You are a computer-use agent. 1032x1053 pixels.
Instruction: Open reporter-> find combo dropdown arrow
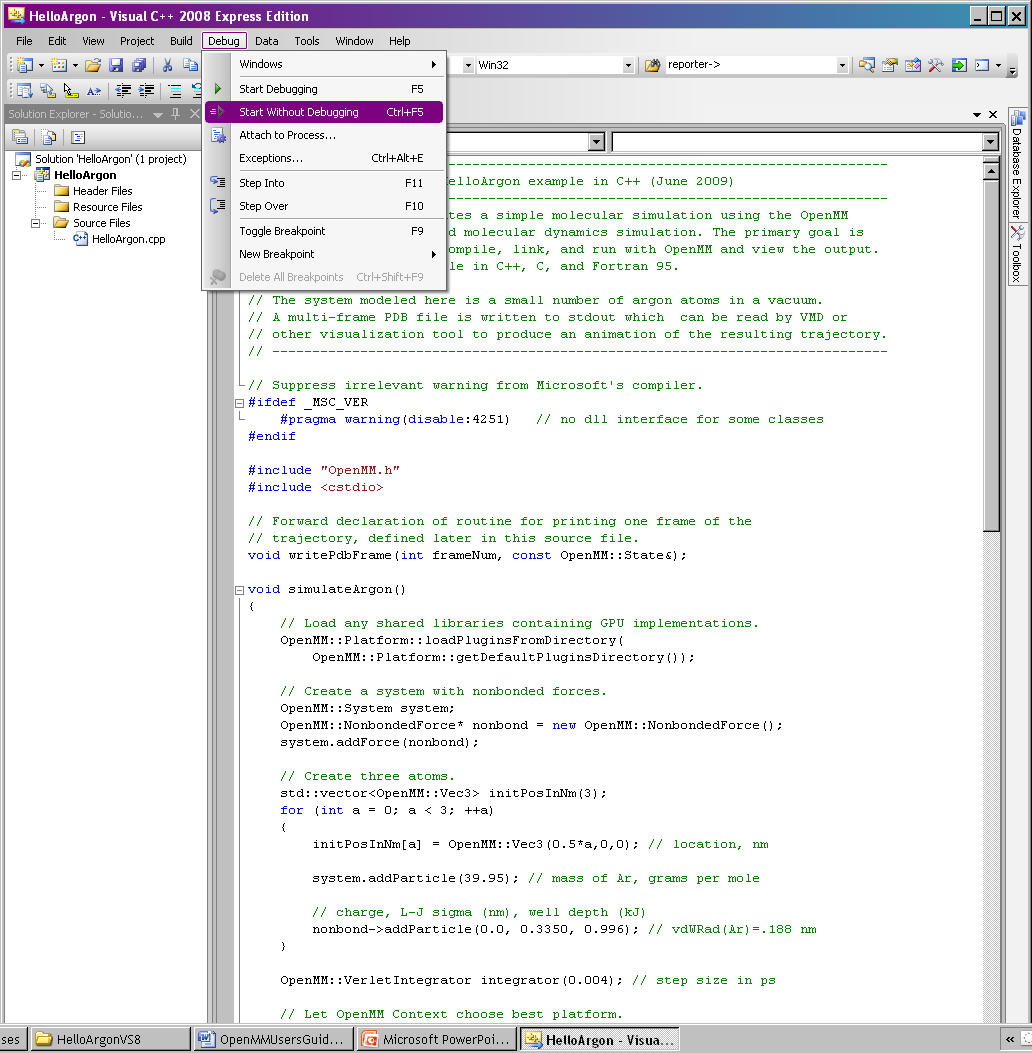(x=841, y=65)
